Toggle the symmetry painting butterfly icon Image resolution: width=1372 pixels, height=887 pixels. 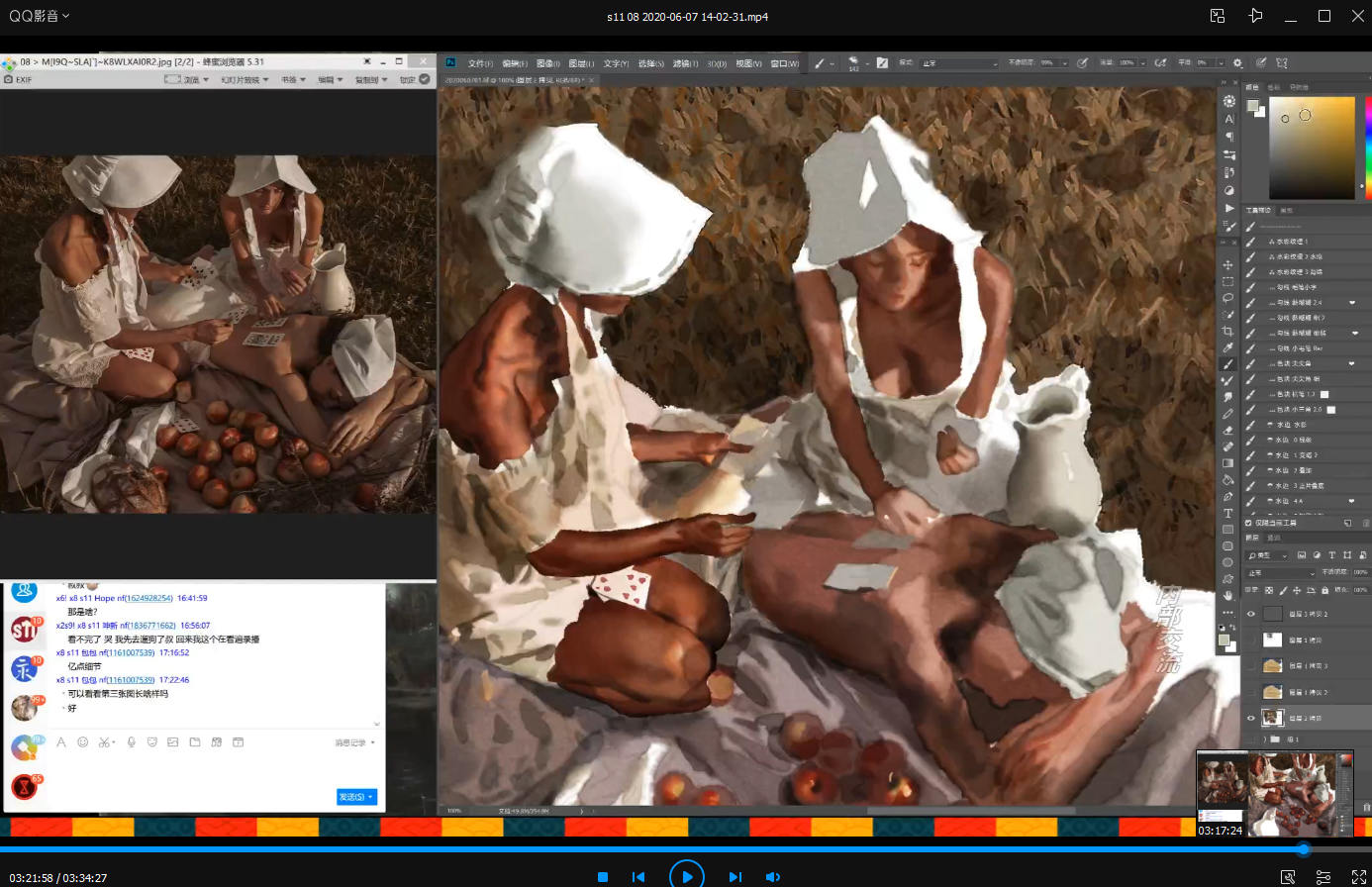coord(1282,62)
